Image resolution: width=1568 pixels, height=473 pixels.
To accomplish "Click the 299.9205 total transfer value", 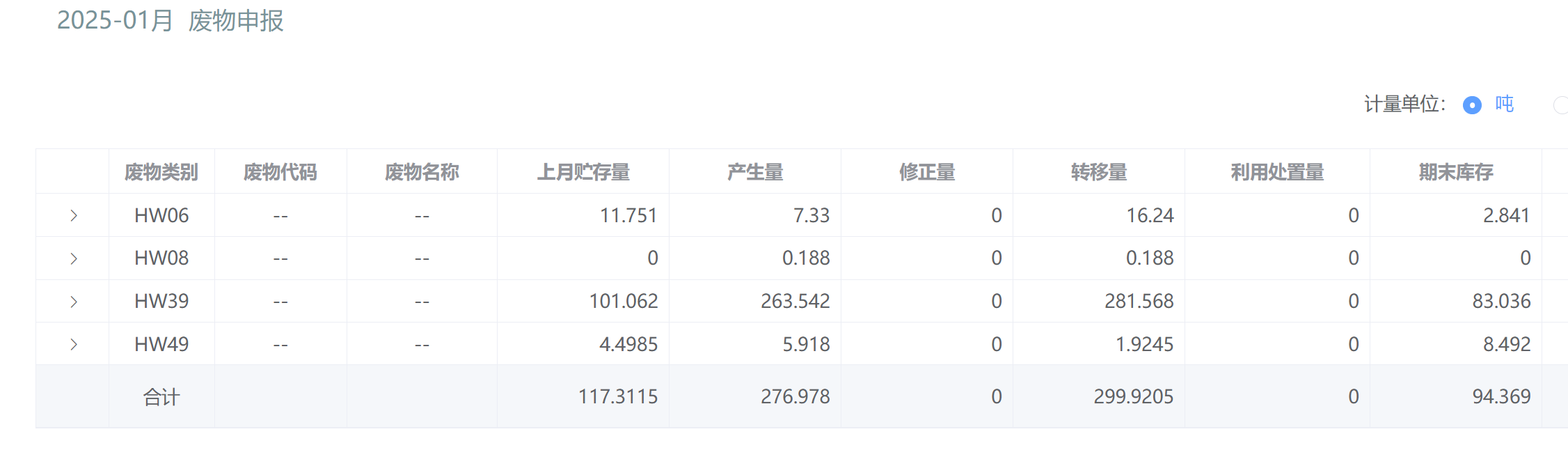I will 1134,397.
